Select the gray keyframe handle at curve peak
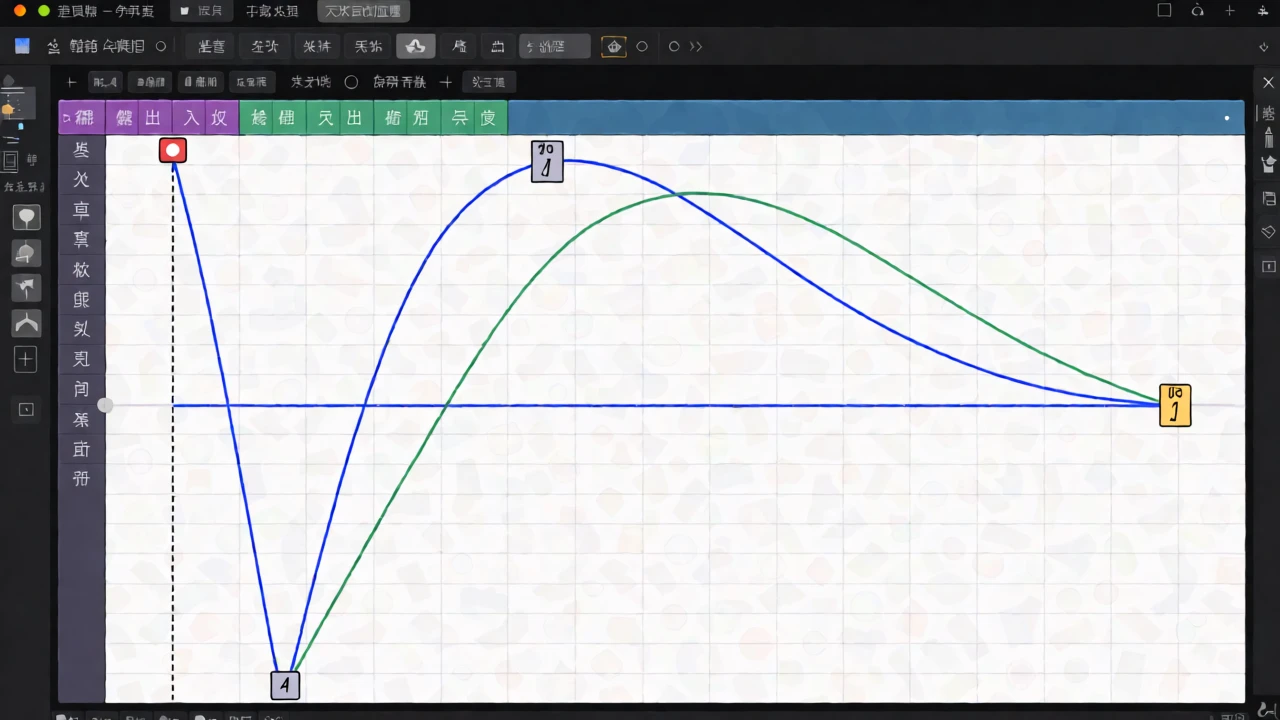 (x=547, y=161)
